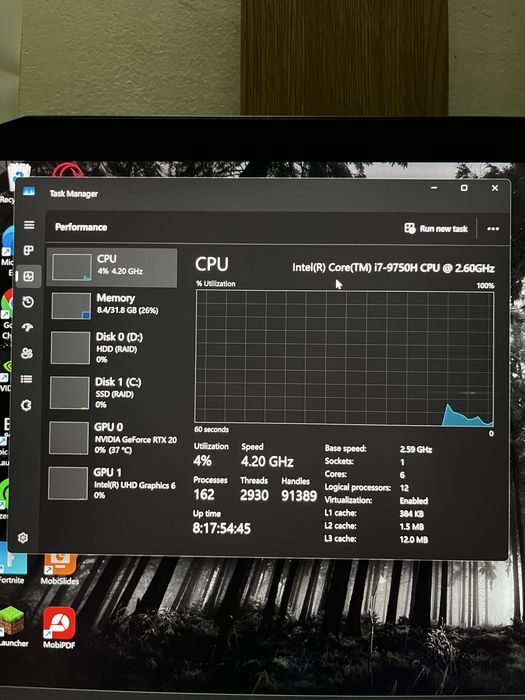Select Disk 1 (C:) SSD entry
525x700 pixels.
pyautogui.click(x=111, y=392)
